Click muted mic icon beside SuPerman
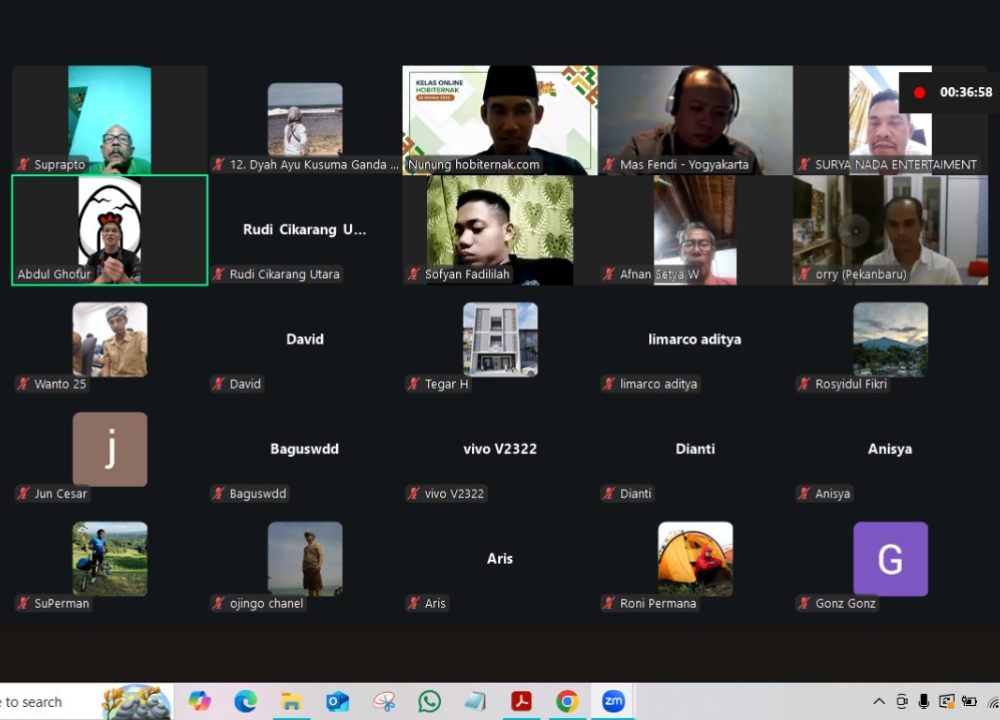Viewport: 1000px width, 720px height. (x=24, y=603)
